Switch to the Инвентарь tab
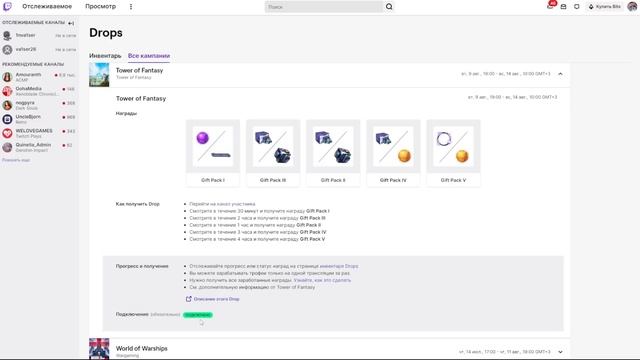The image size is (640, 360). pyautogui.click(x=105, y=56)
